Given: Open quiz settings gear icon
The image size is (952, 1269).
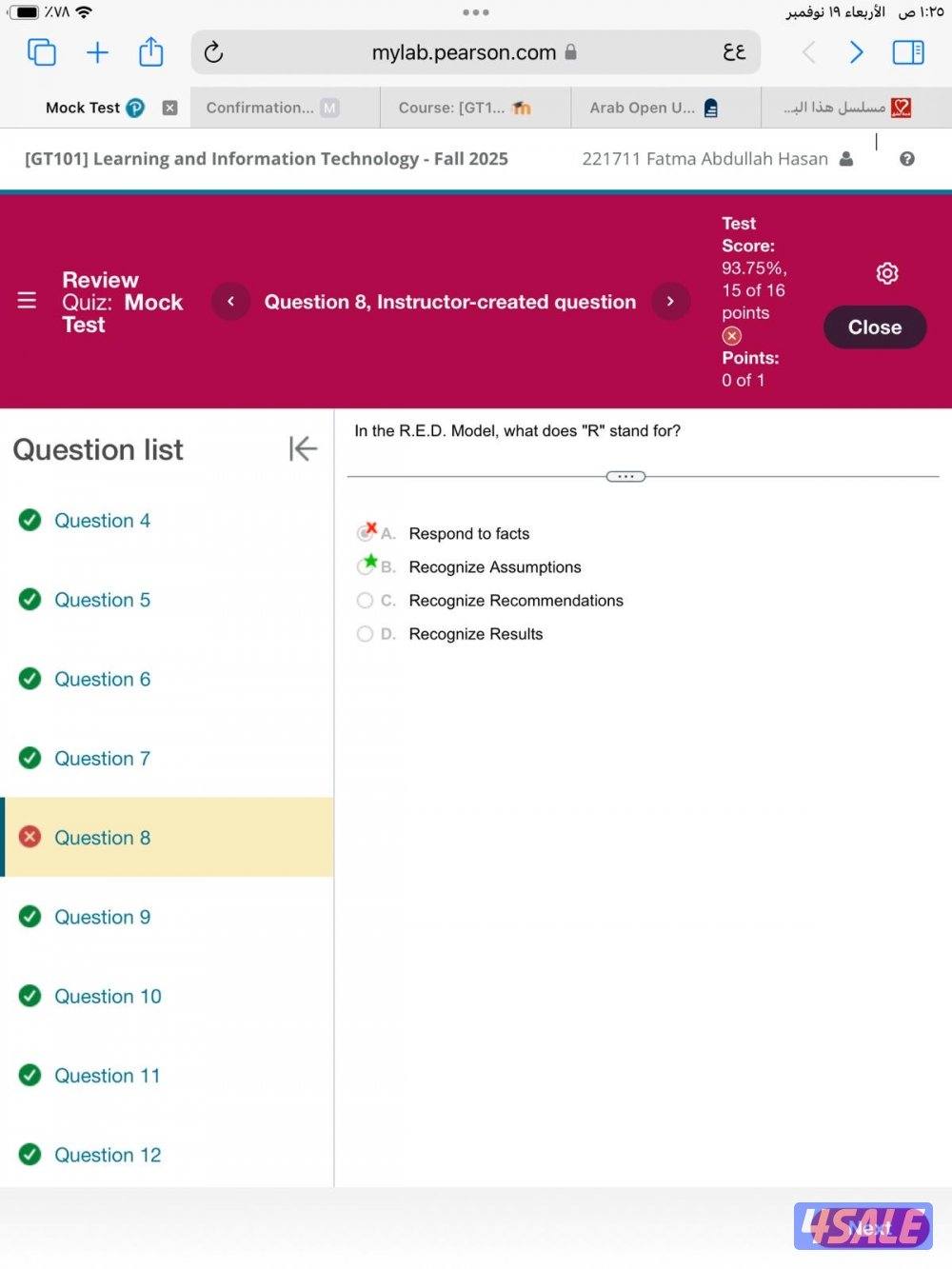Looking at the screenshot, I should pyautogui.click(x=886, y=274).
